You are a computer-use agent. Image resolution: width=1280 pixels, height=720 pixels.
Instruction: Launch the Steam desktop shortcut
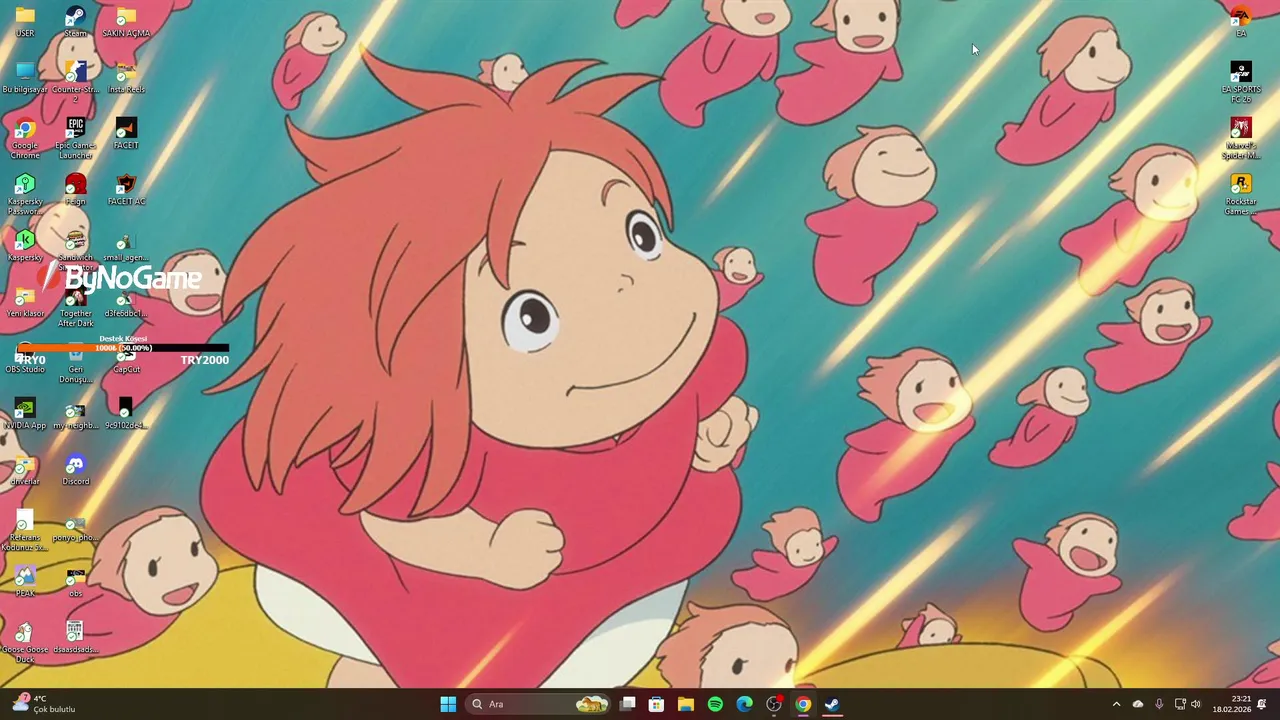(75, 22)
